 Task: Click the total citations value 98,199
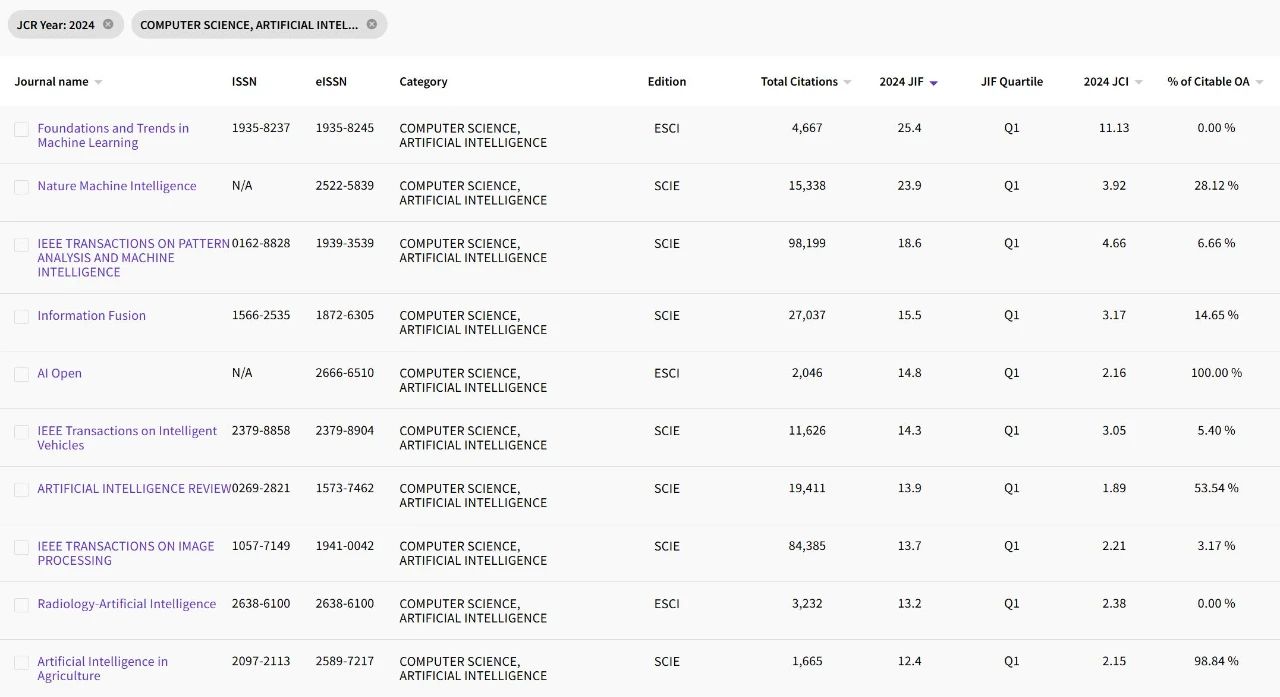pos(807,243)
